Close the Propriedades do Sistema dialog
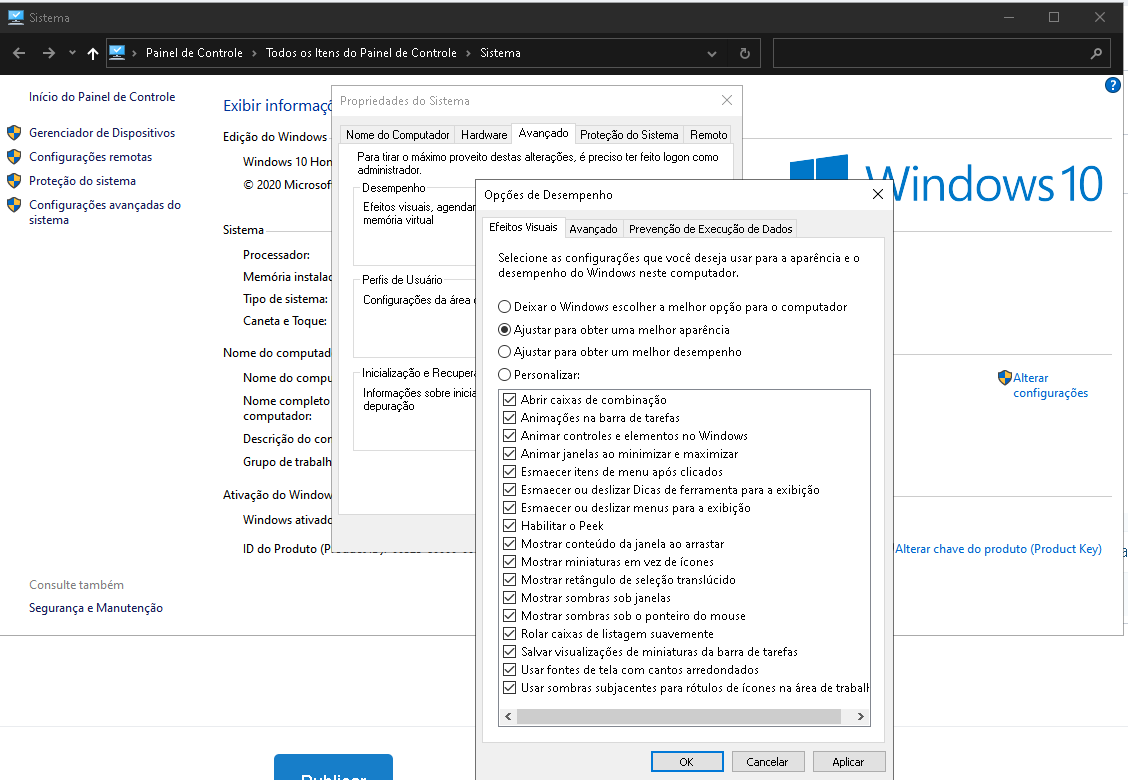 727,100
